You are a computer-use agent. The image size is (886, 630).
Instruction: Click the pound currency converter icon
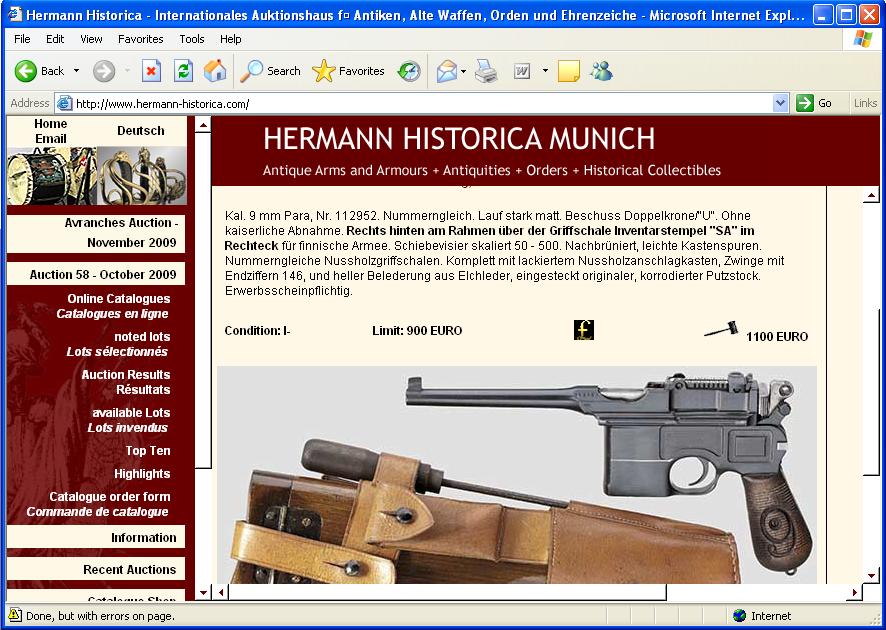pos(584,330)
